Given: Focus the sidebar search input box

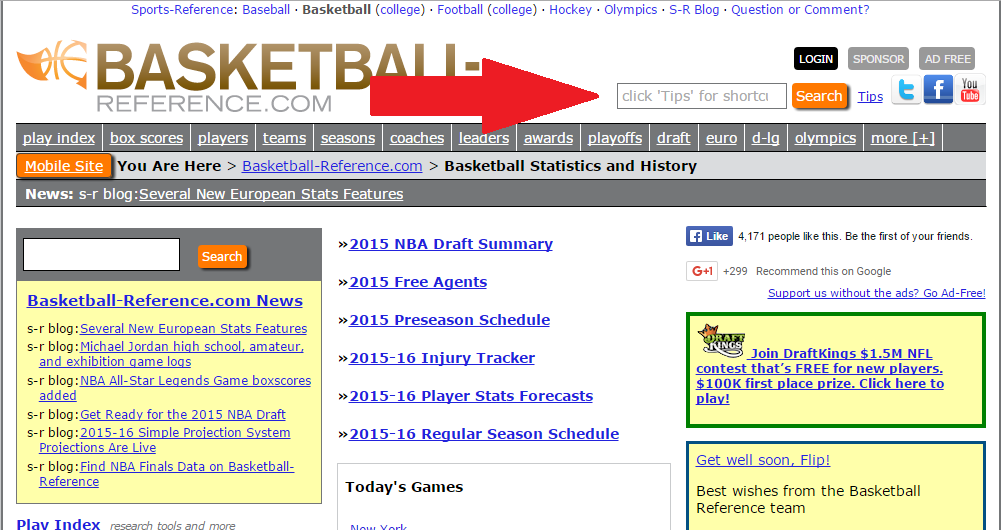Looking at the screenshot, I should pyautogui.click(x=102, y=254).
